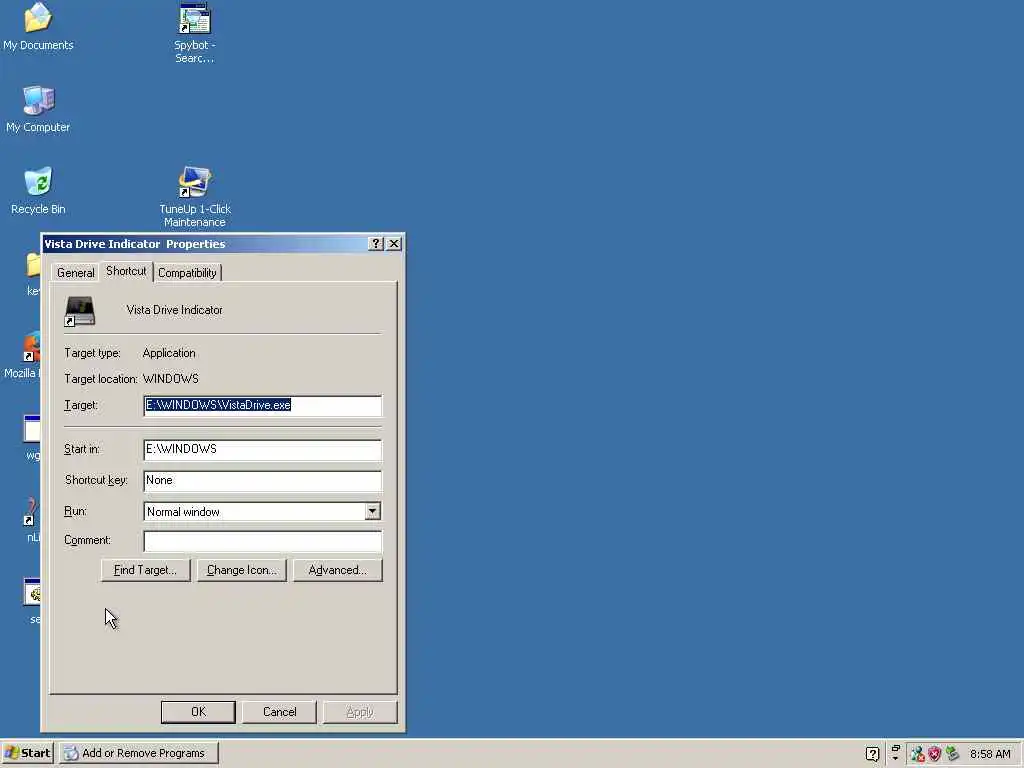Viewport: 1024px width, 768px height.
Task: Click into the Comment field
Action: [x=263, y=541]
